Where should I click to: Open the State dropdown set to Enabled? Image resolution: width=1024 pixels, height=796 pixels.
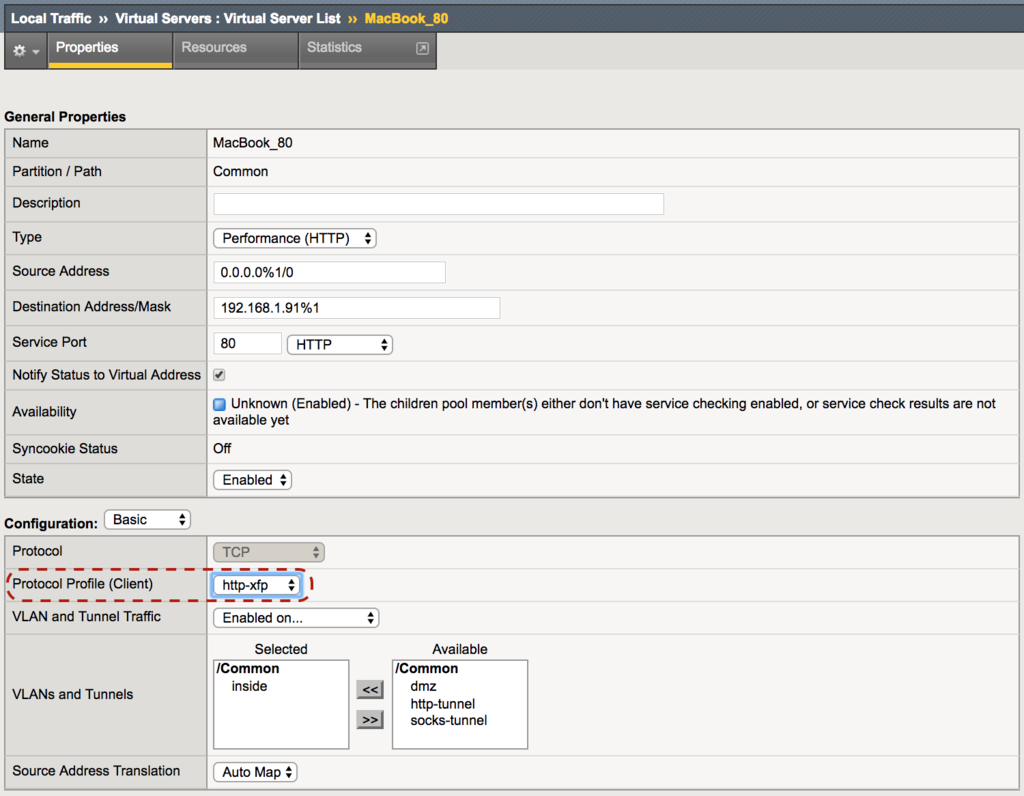[252, 479]
